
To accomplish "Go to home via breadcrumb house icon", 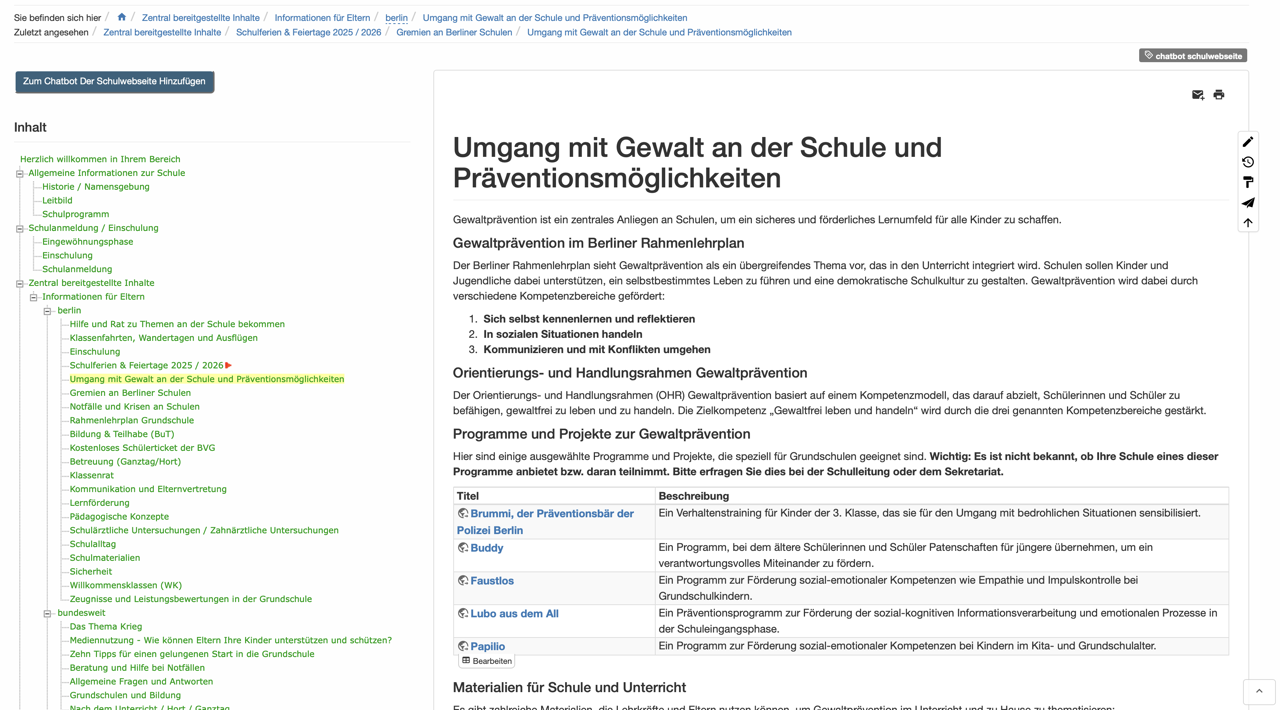I will (122, 17).
